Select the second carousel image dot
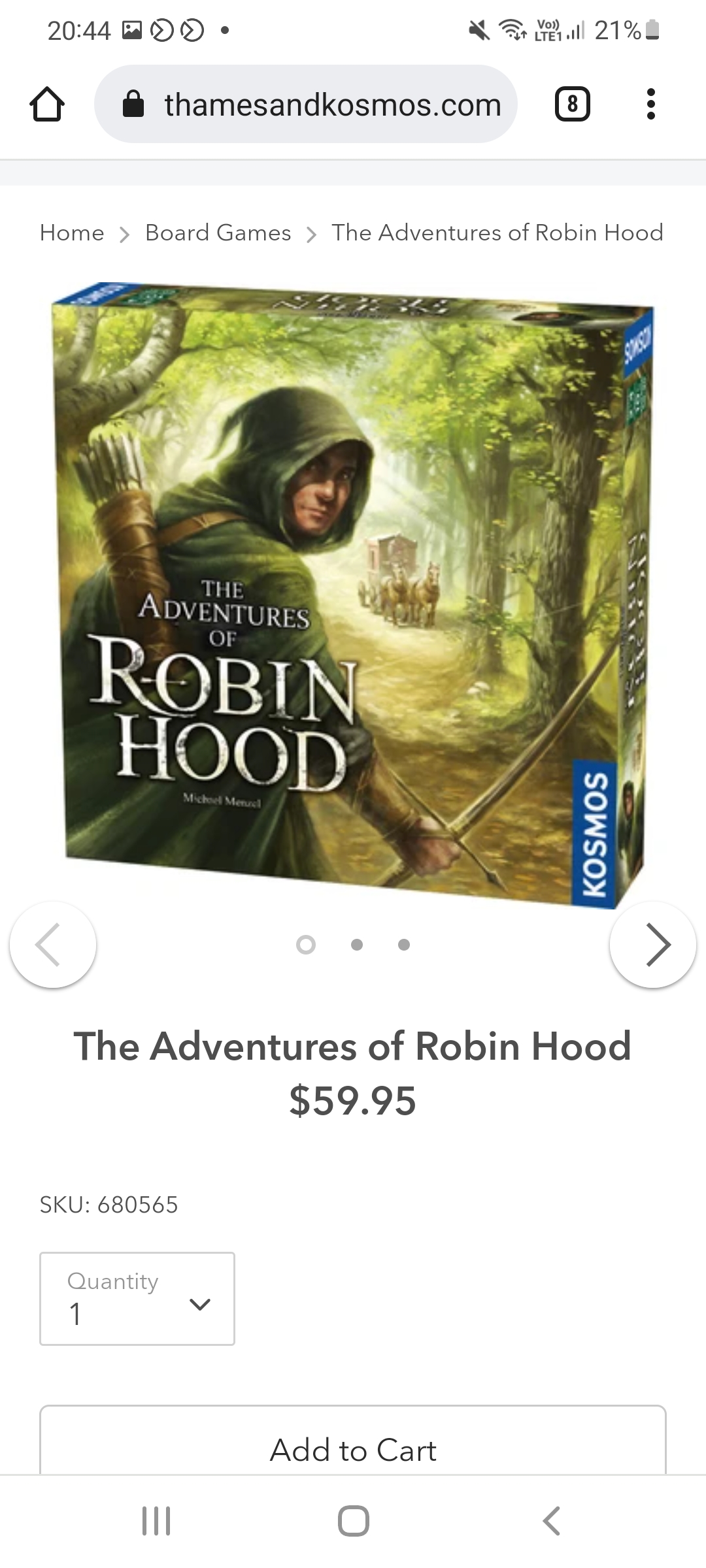The image size is (706, 1568). click(x=357, y=945)
